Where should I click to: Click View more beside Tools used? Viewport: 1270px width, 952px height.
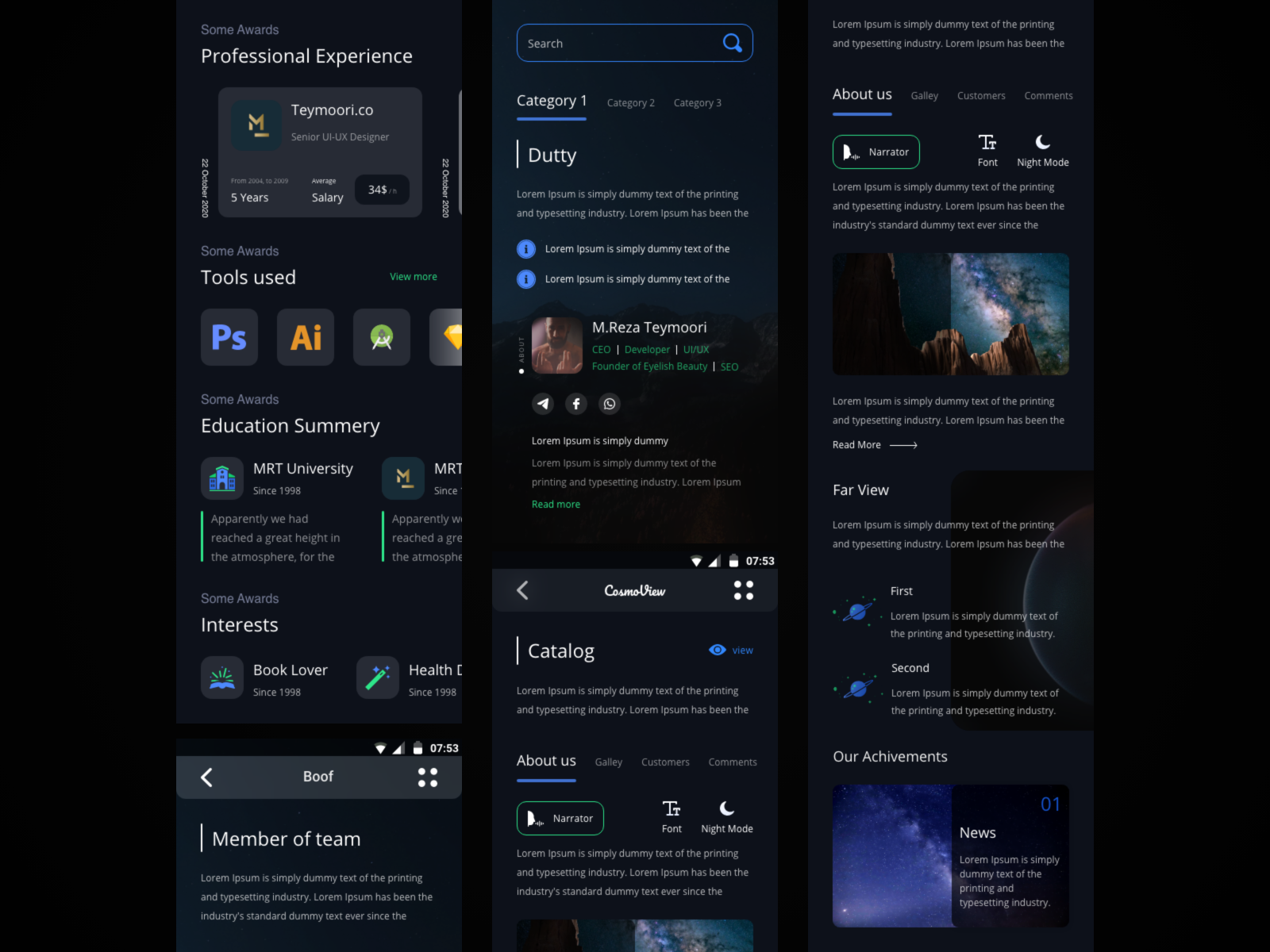[413, 276]
